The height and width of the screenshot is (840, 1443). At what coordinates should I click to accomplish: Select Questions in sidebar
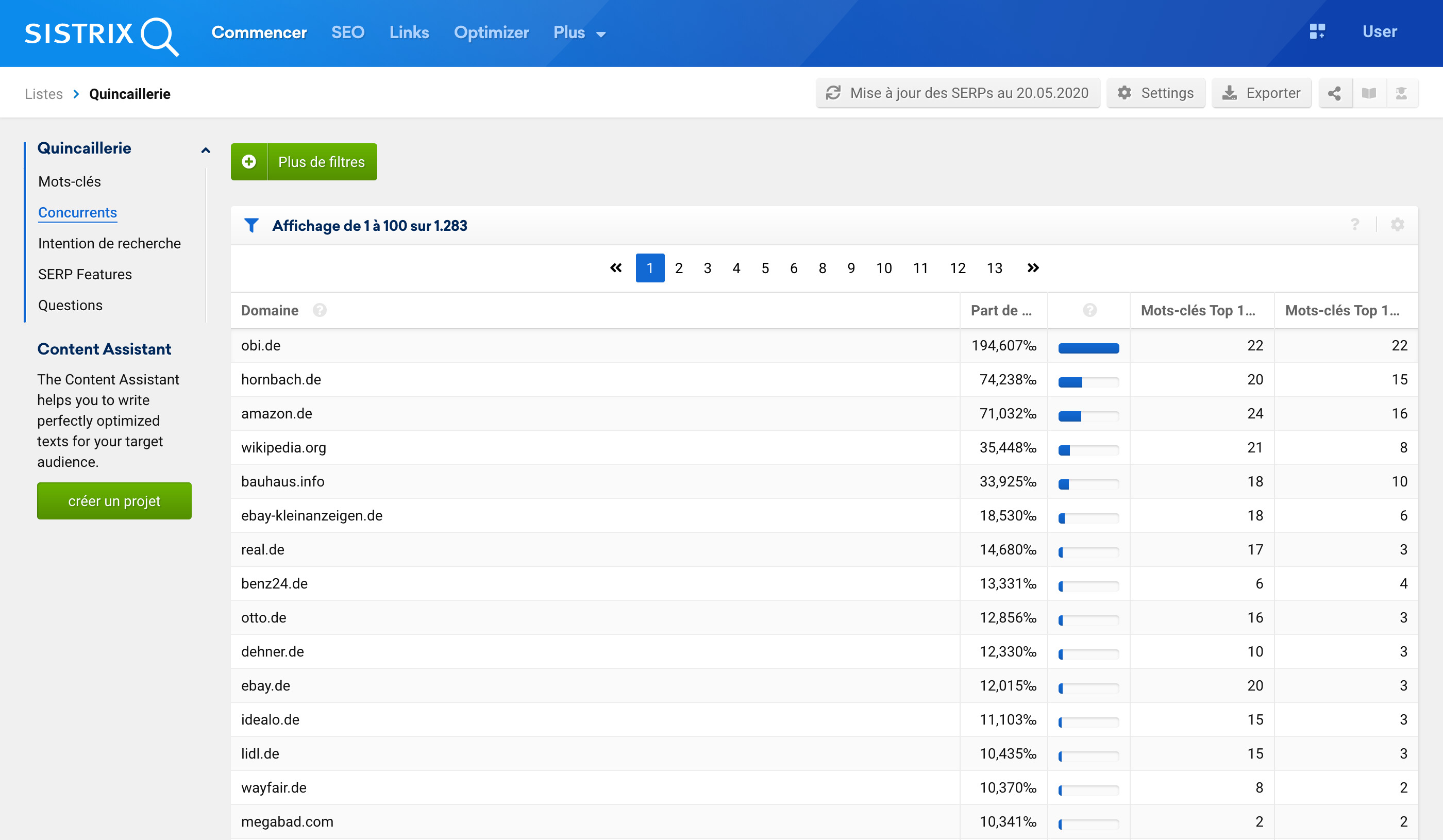(71, 305)
